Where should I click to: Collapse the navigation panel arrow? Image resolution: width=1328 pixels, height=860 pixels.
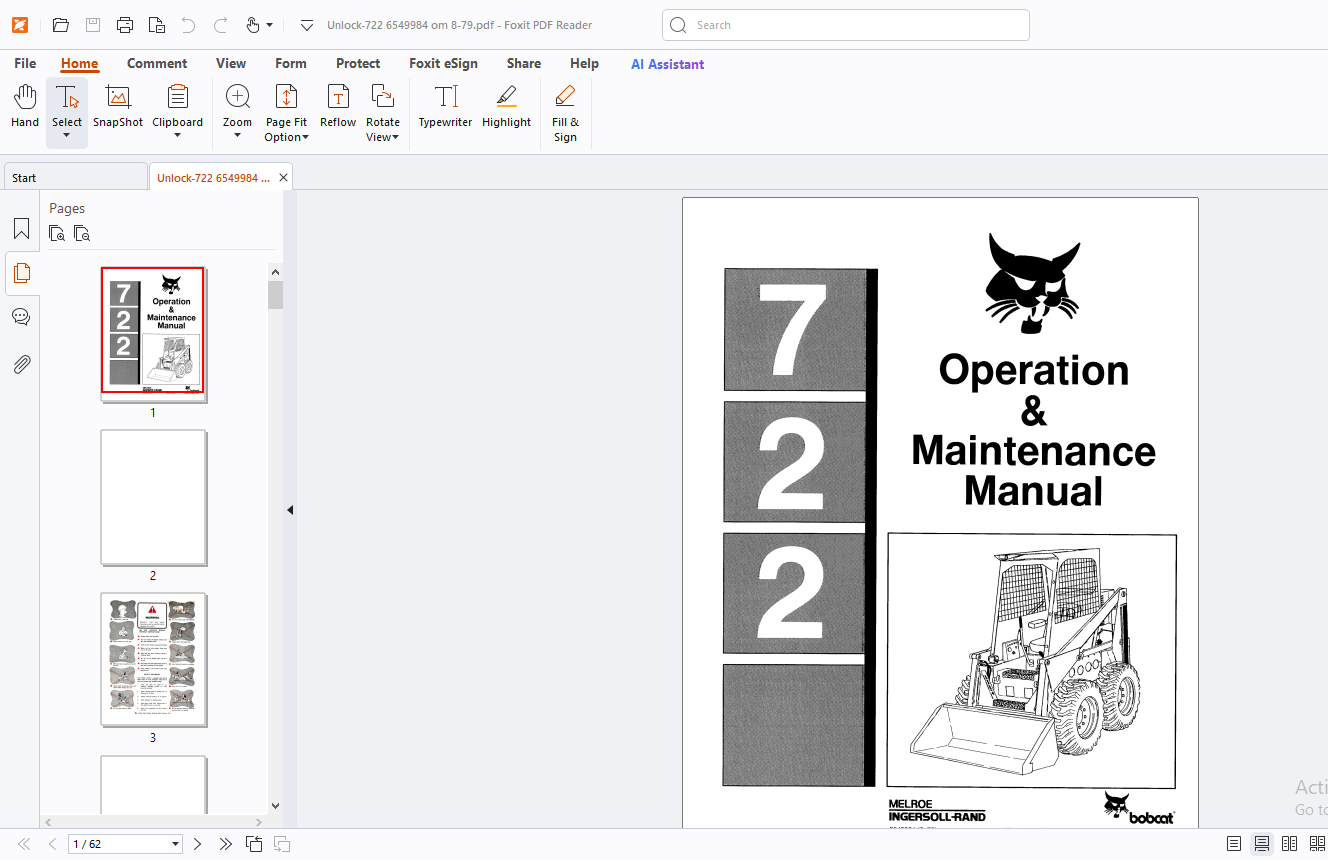click(x=290, y=510)
